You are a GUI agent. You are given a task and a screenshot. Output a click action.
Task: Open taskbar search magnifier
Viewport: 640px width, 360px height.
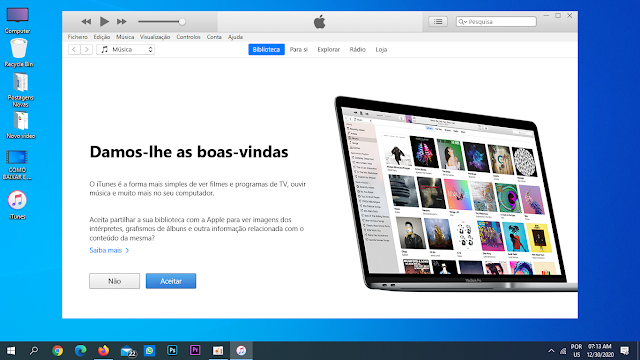pyautogui.click(x=34, y=351)
